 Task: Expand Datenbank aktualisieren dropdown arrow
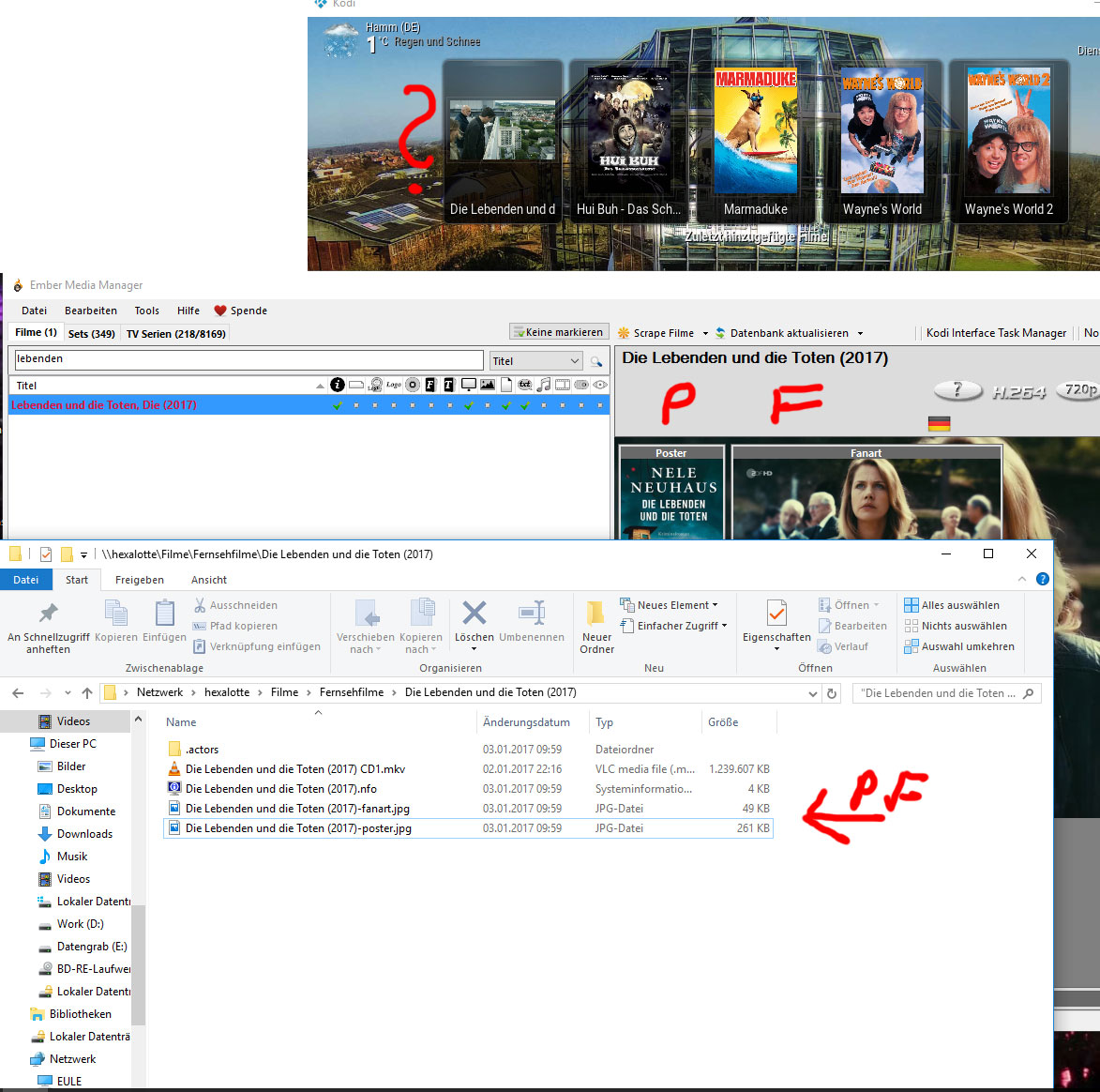click(x=860, y=333)
